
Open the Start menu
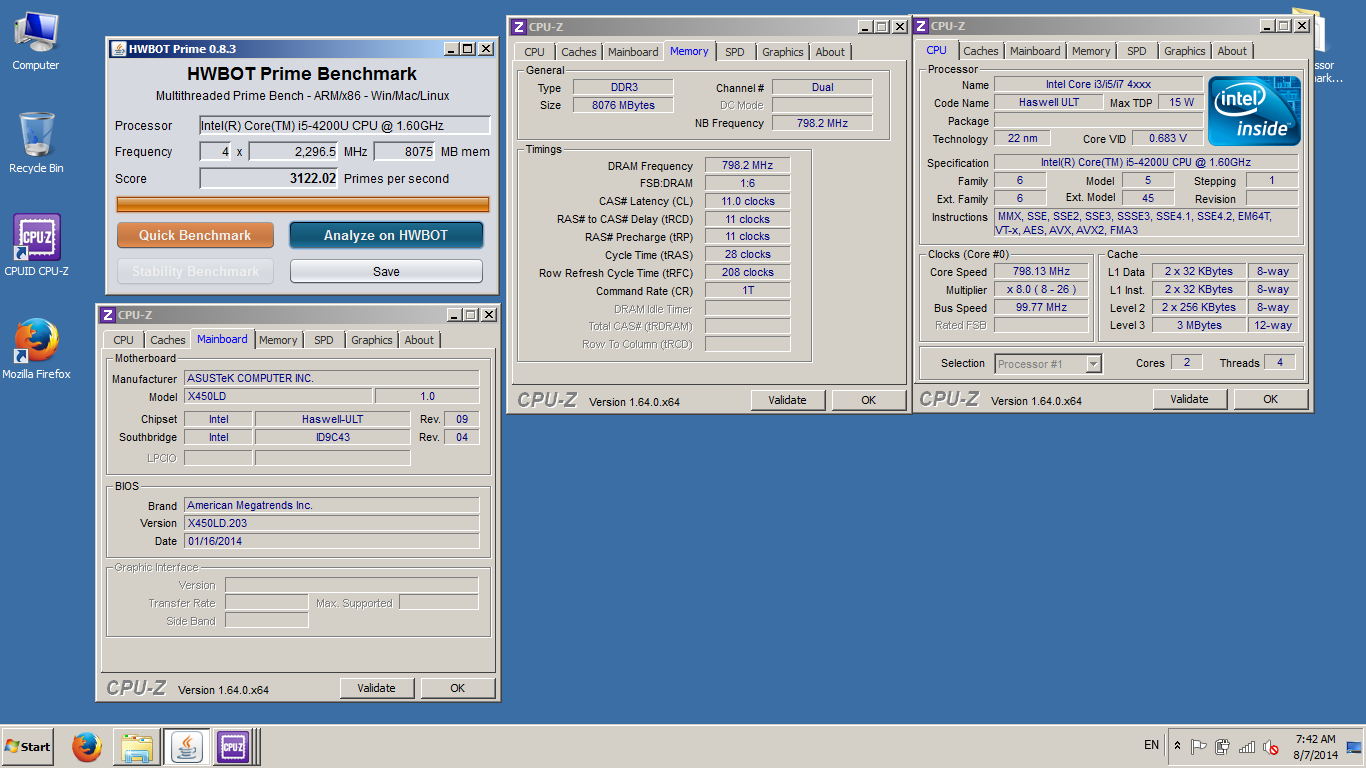[x=28, y=746]
